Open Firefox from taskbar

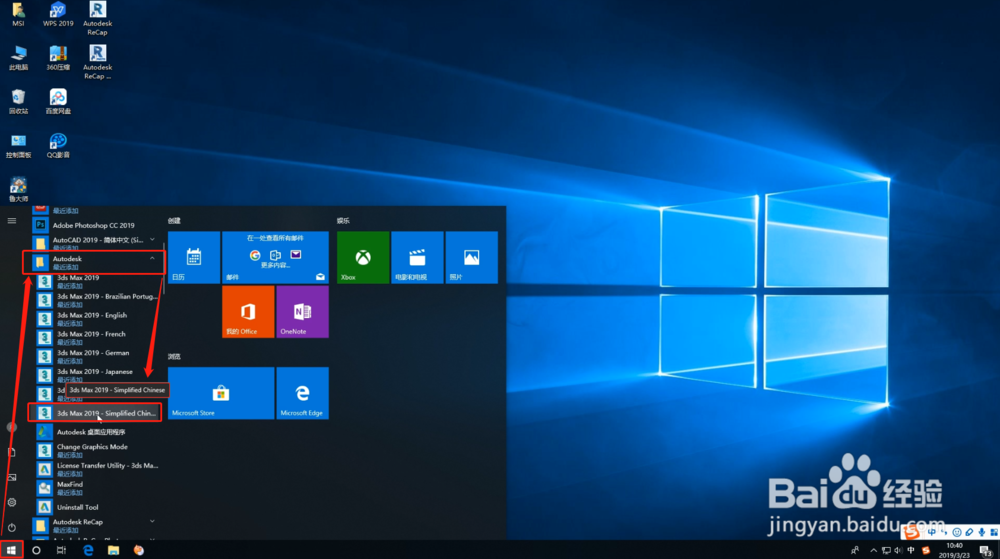click(138, 550)
